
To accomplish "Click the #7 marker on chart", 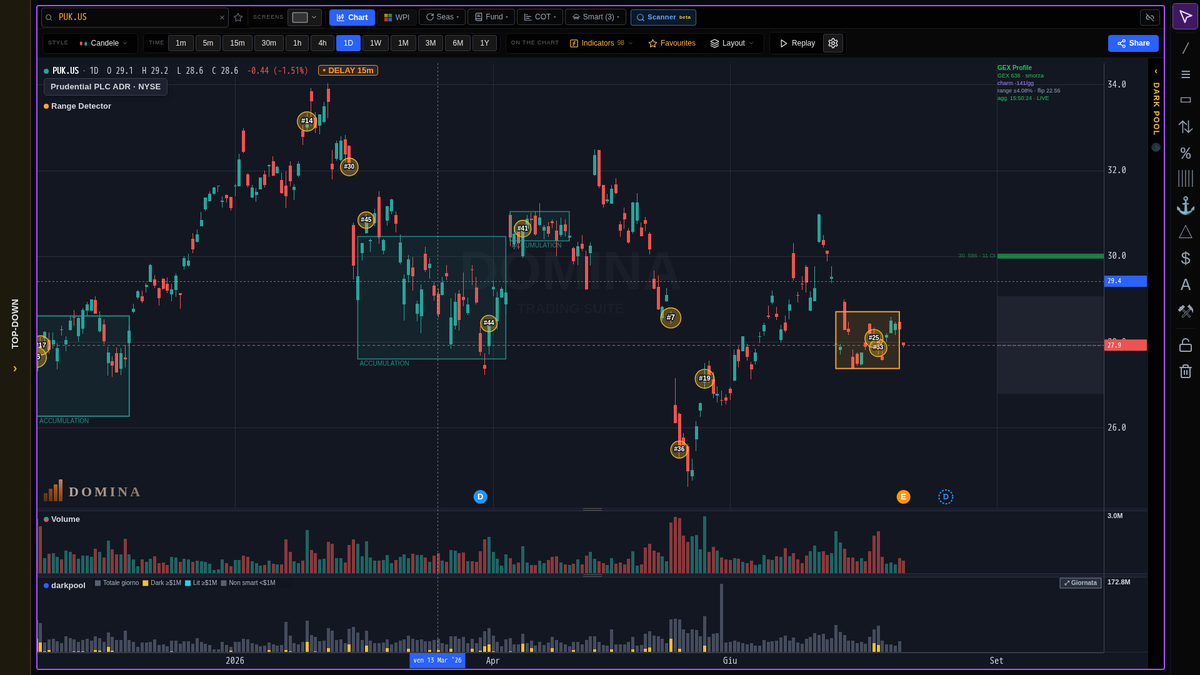I will (x=671, y=318).
